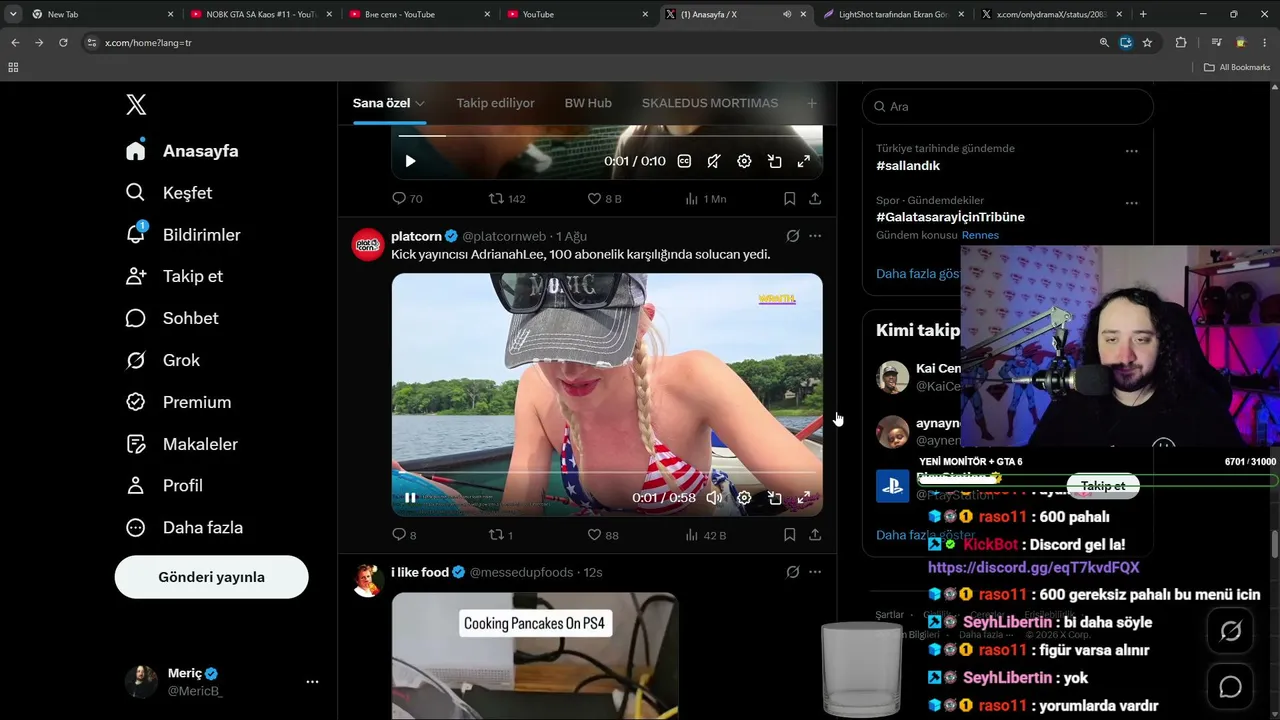Image resolution: width=1280 pixels, height=720 pixels.
Task: Bookmark the platcorn post
Action: 789,535
